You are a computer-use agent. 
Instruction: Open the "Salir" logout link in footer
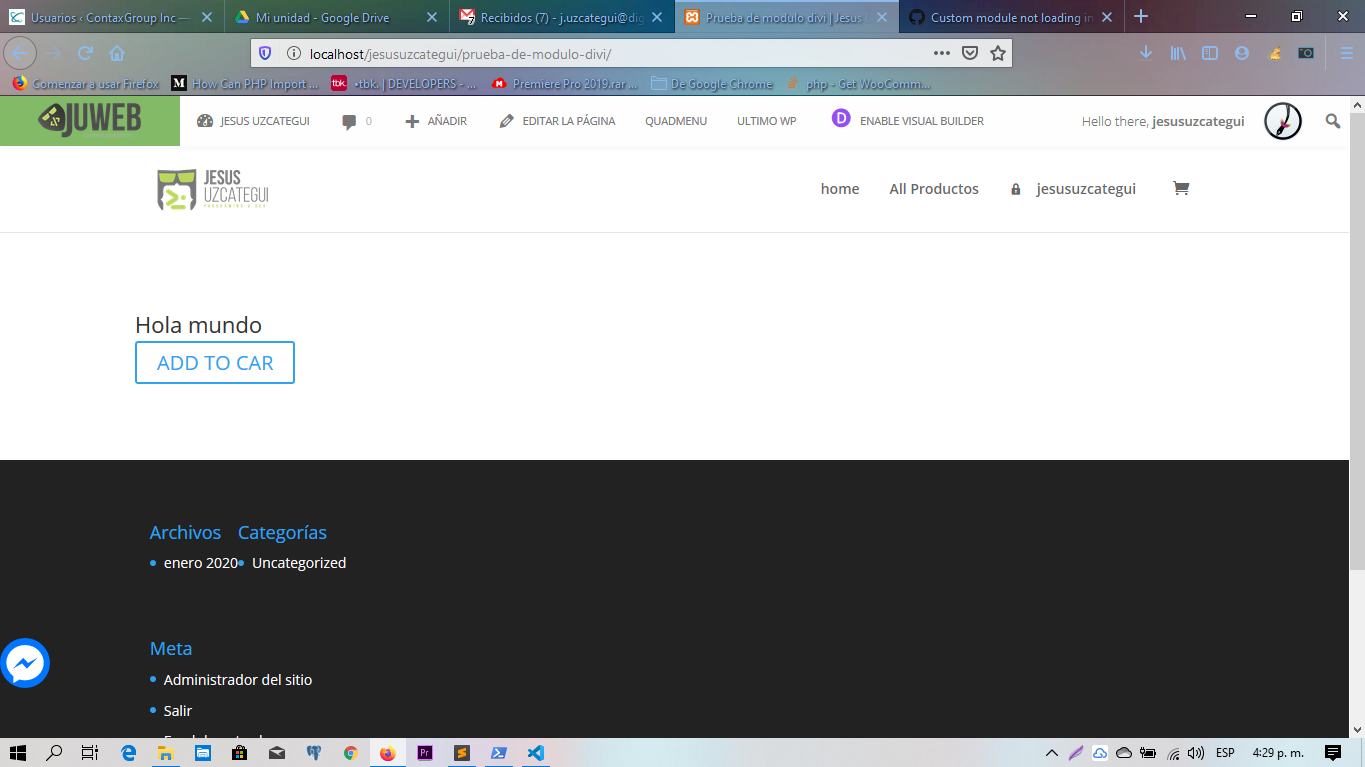point(177,710)
